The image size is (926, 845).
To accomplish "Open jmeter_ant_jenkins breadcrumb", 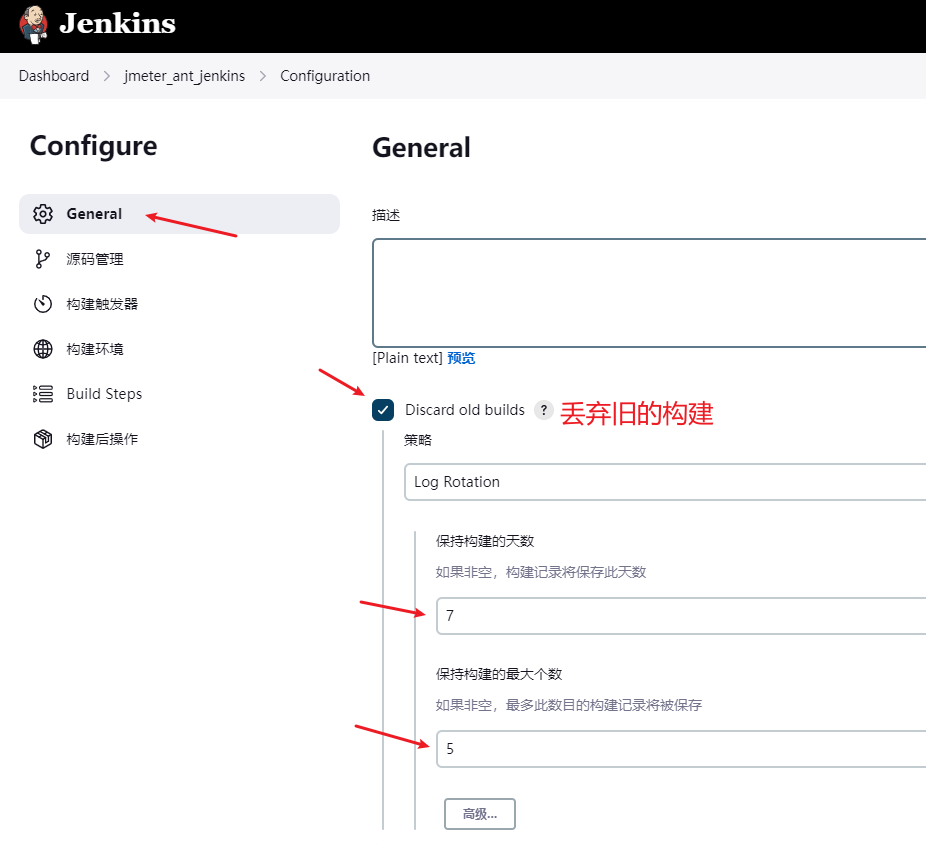I will (x=184, y=76).
